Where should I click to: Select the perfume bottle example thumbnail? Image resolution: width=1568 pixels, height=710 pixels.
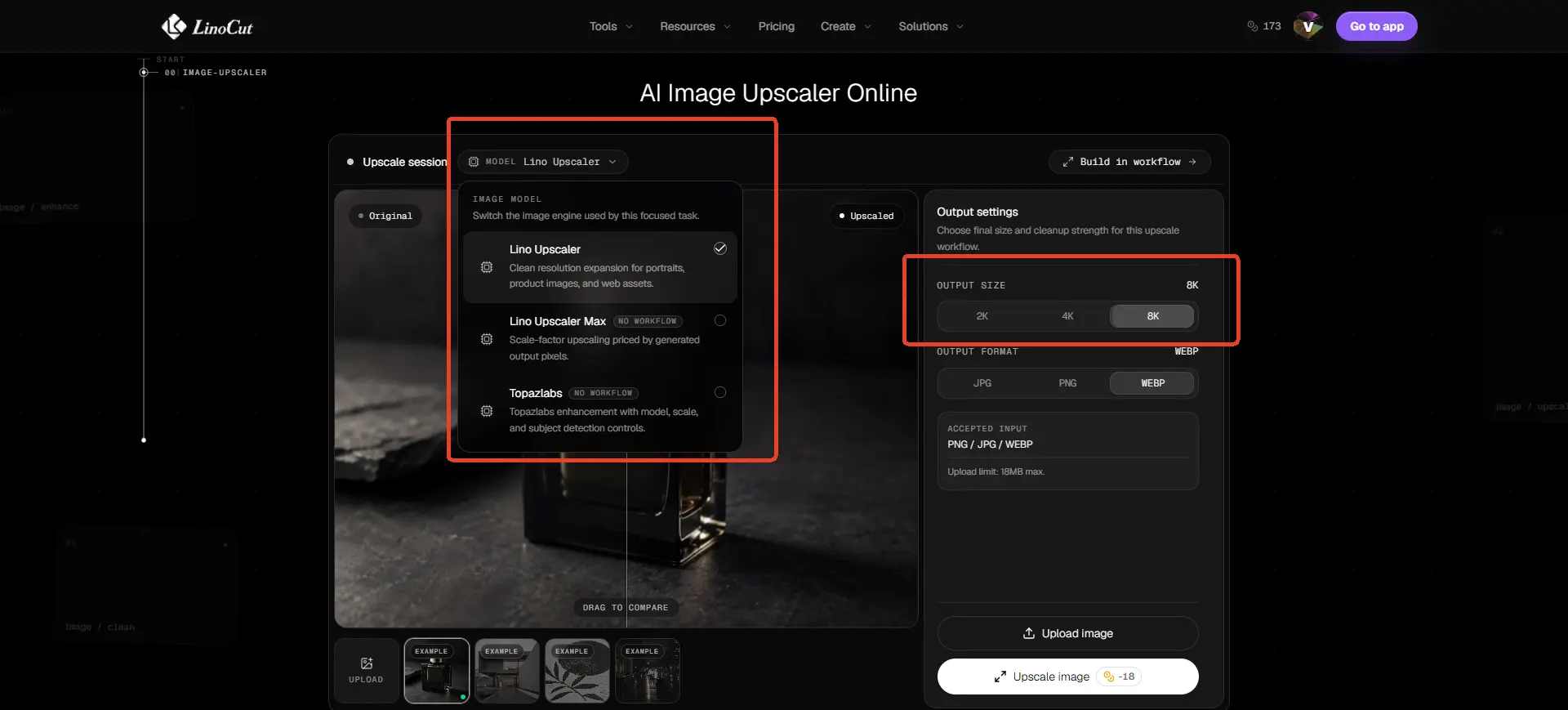(437, 670)
